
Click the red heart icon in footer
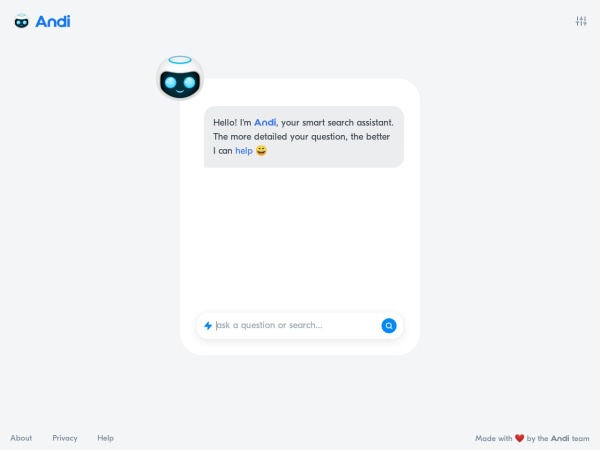point(519,438)
